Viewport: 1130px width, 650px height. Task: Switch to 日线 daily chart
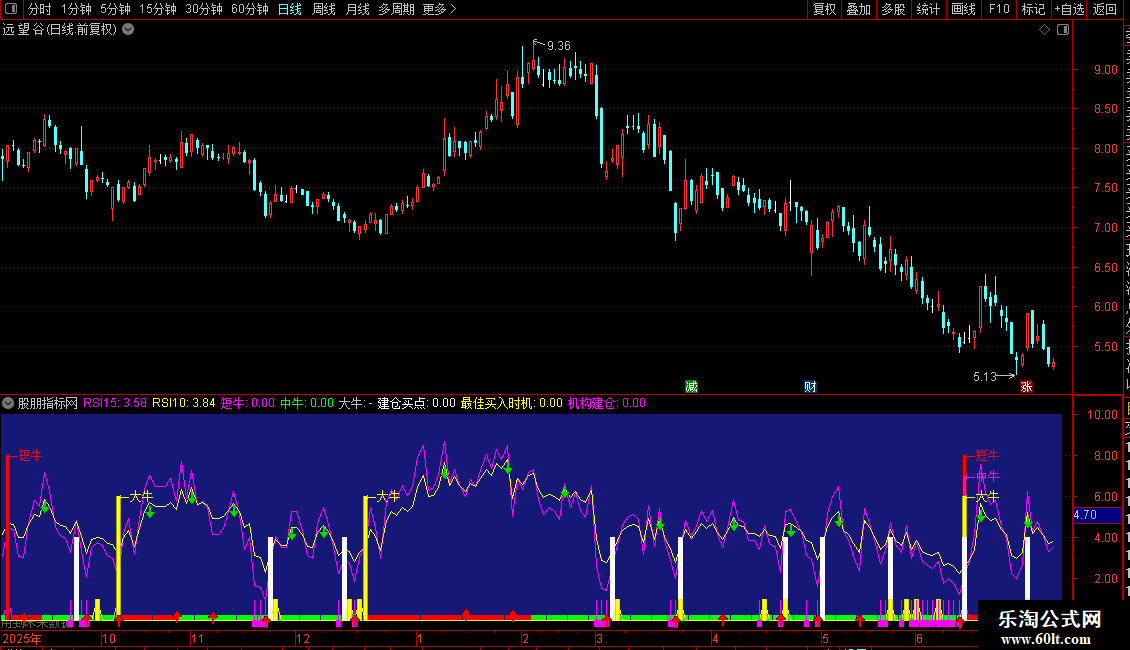tap(290, 9)
